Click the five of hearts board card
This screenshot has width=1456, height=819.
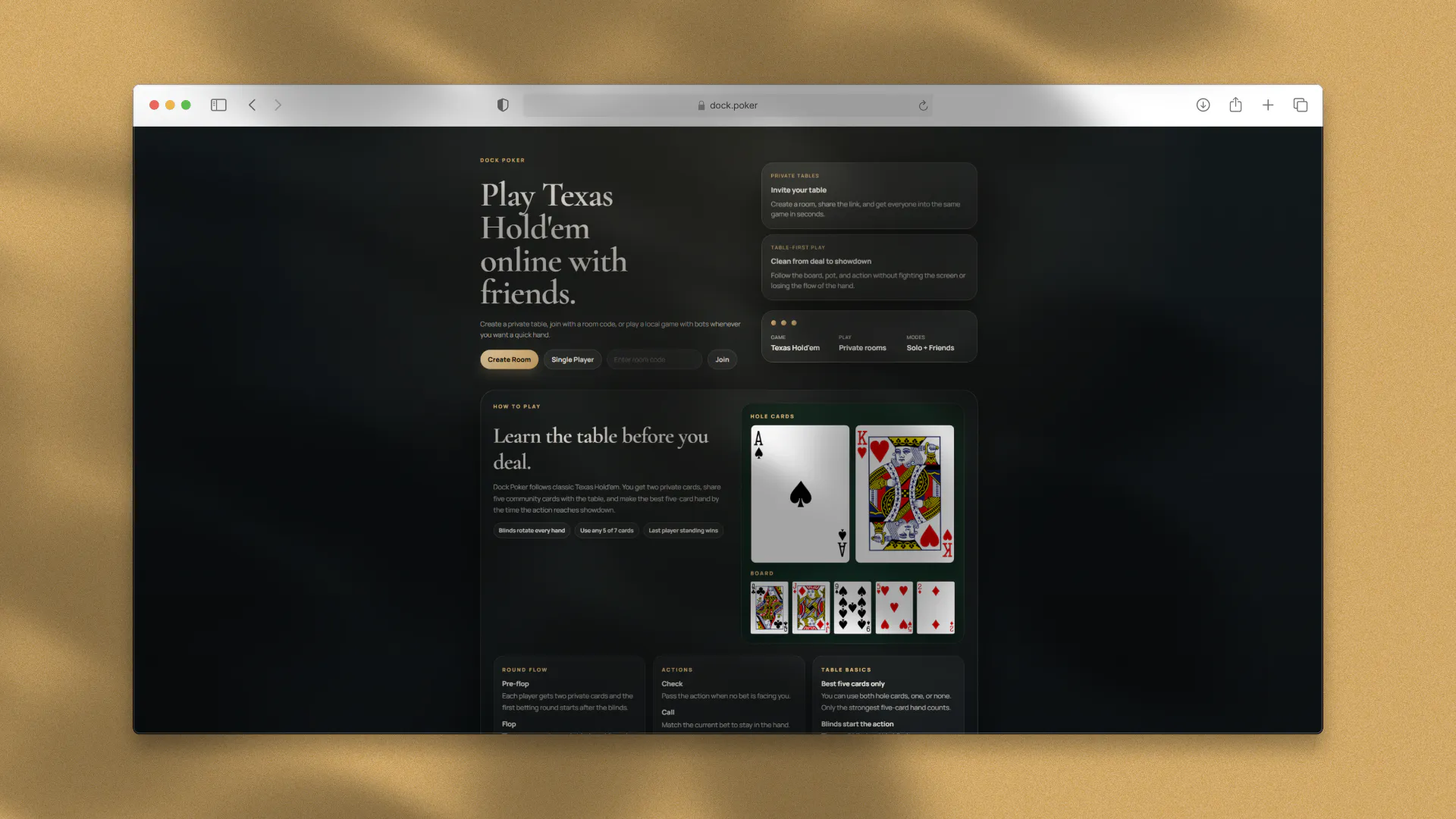point(894,607)
